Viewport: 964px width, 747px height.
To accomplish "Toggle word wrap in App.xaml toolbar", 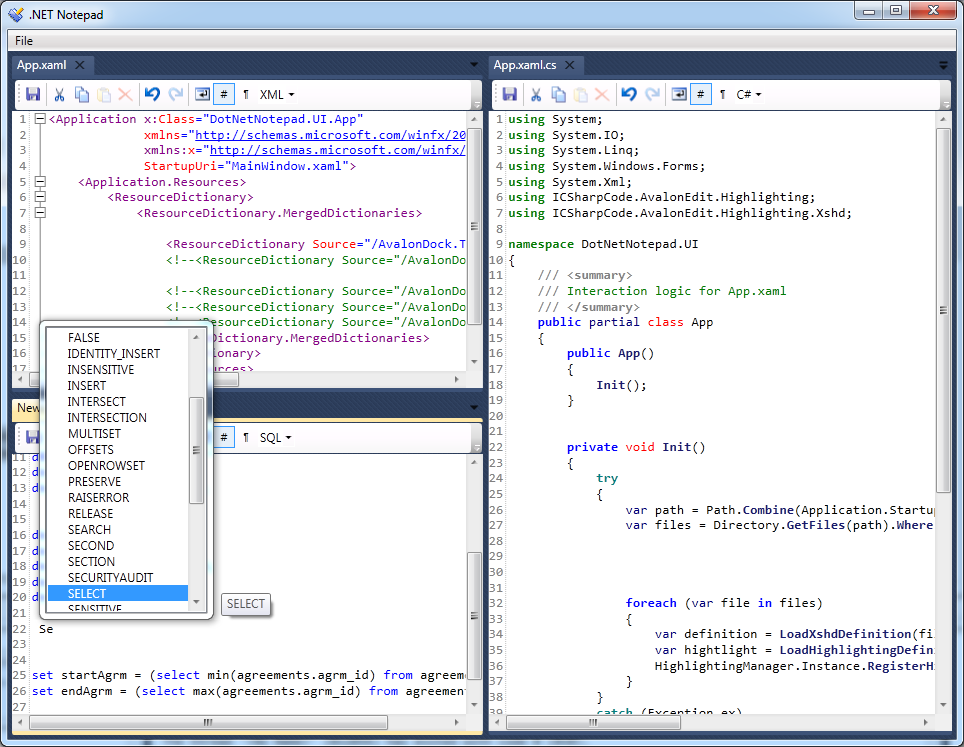I will pyautogui.click(x=202, y=94).
